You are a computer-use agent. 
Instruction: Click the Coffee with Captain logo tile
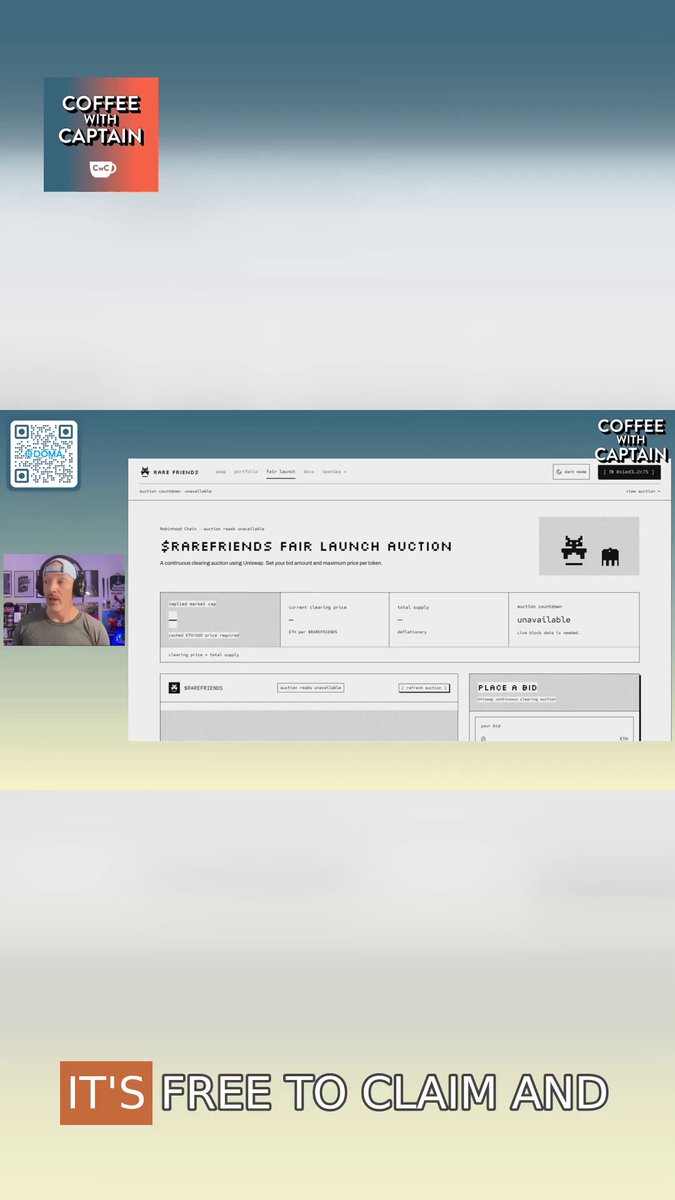101,134
